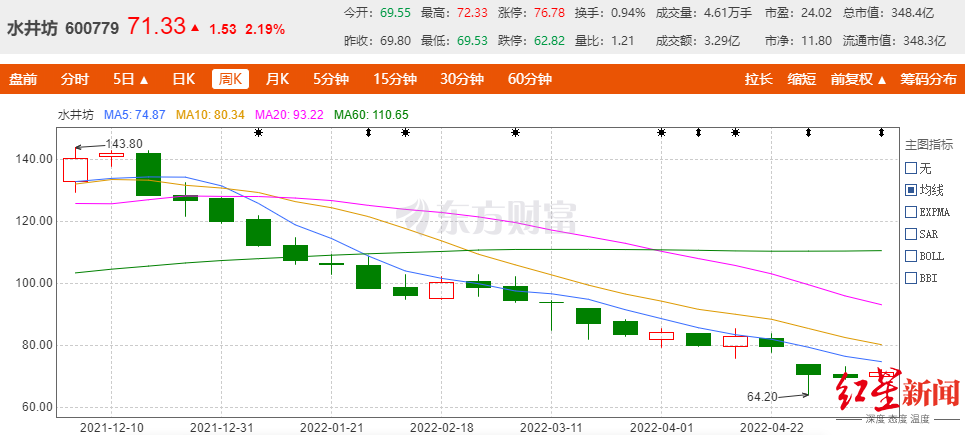Click 拉长 to stretch the chart
The height and width of the screenshot is (435, 970).
pos(758,79)
